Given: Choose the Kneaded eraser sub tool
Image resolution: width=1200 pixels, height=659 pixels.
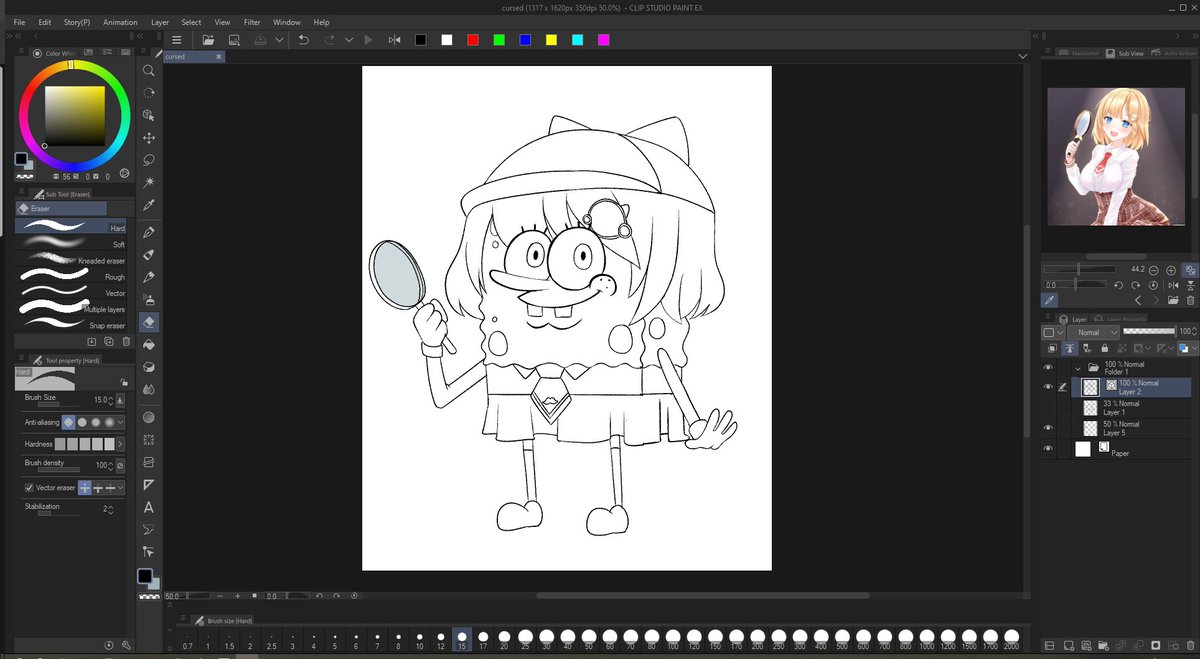Looking at the screenshot, I should [71, 260].
